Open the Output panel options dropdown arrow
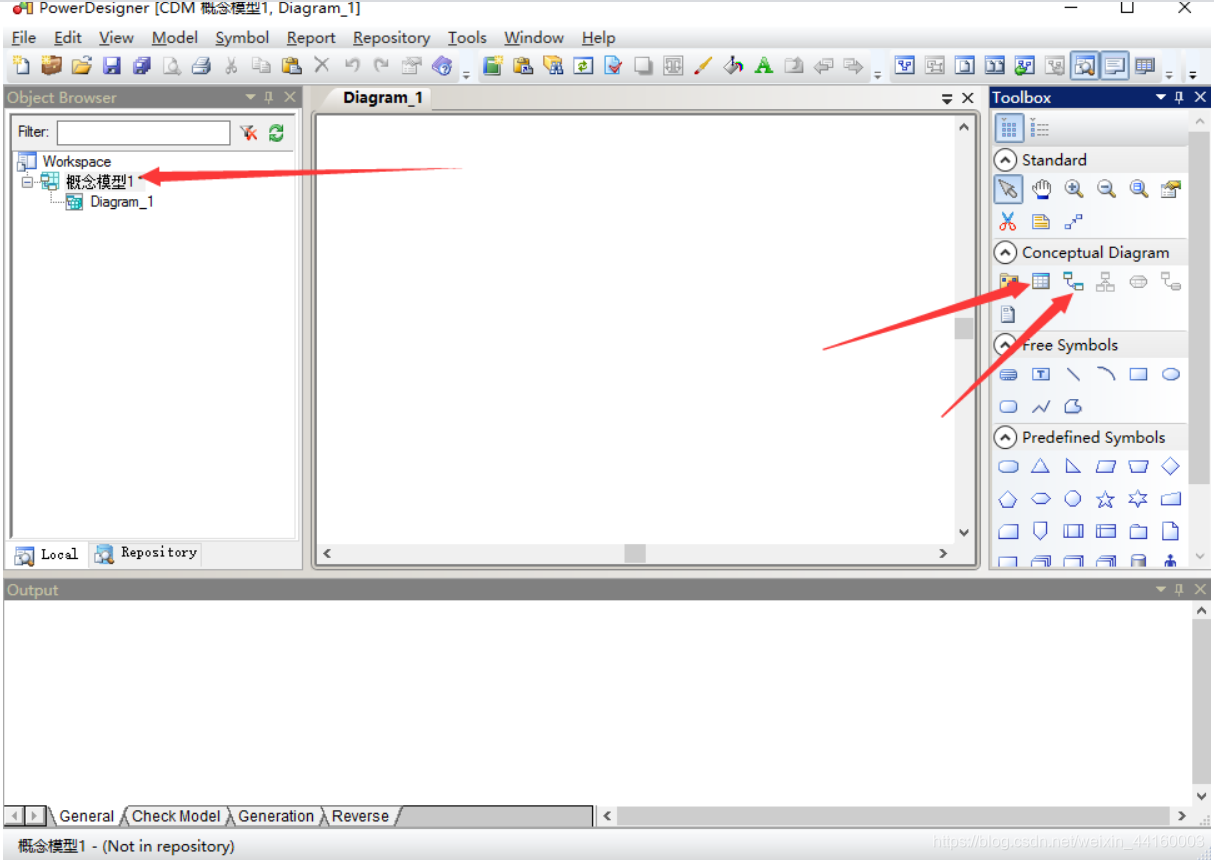 [1161, 590]
